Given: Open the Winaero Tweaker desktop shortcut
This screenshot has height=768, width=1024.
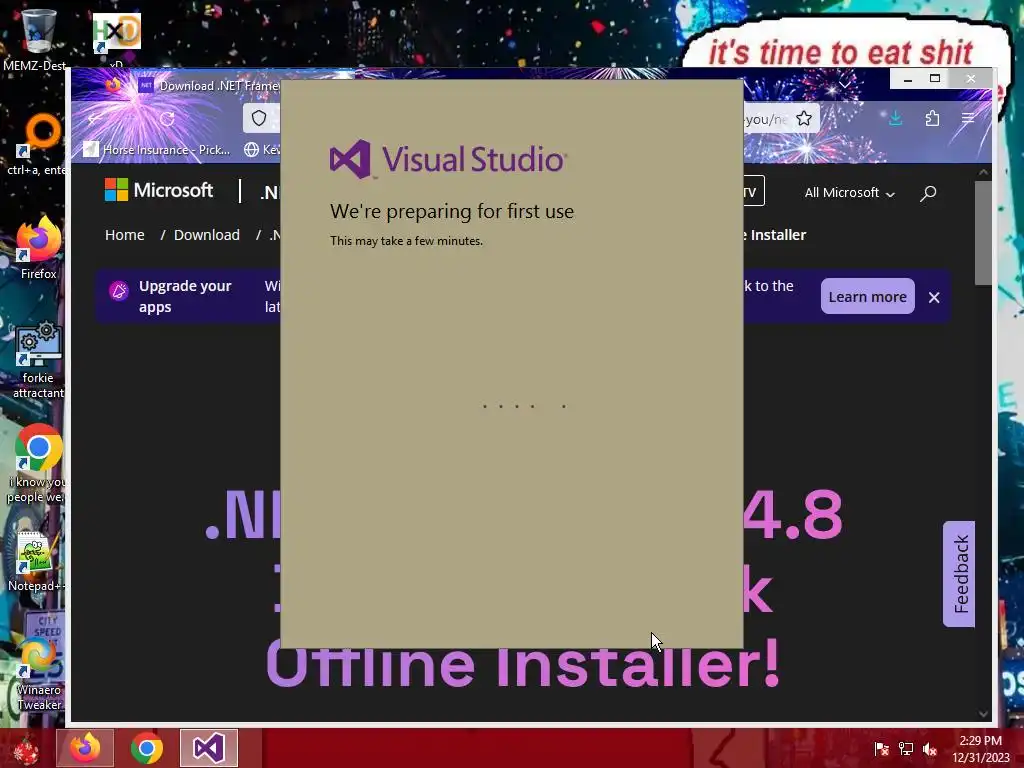Looking at the screenshot, I should coord(38,674).
